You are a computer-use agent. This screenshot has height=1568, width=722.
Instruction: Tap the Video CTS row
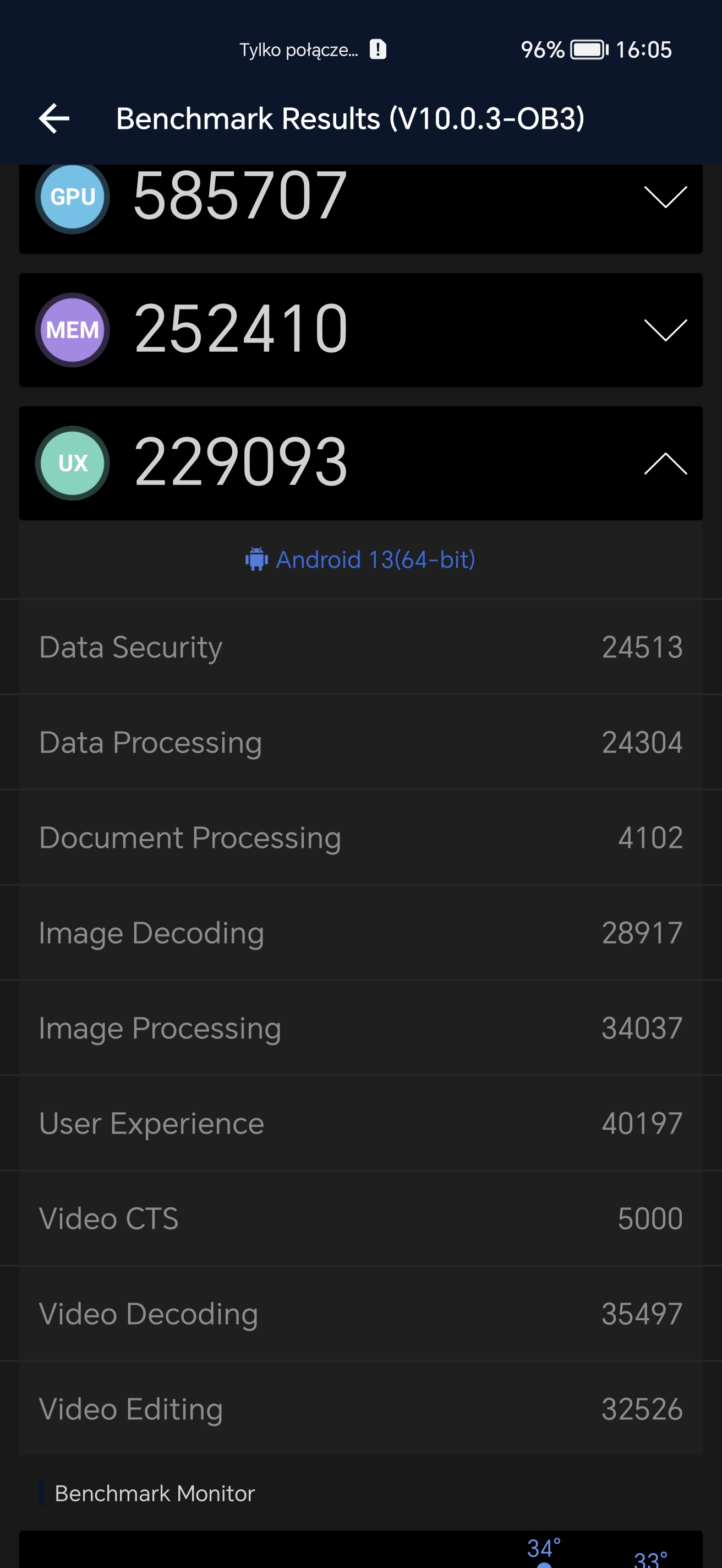point(360,1218)
